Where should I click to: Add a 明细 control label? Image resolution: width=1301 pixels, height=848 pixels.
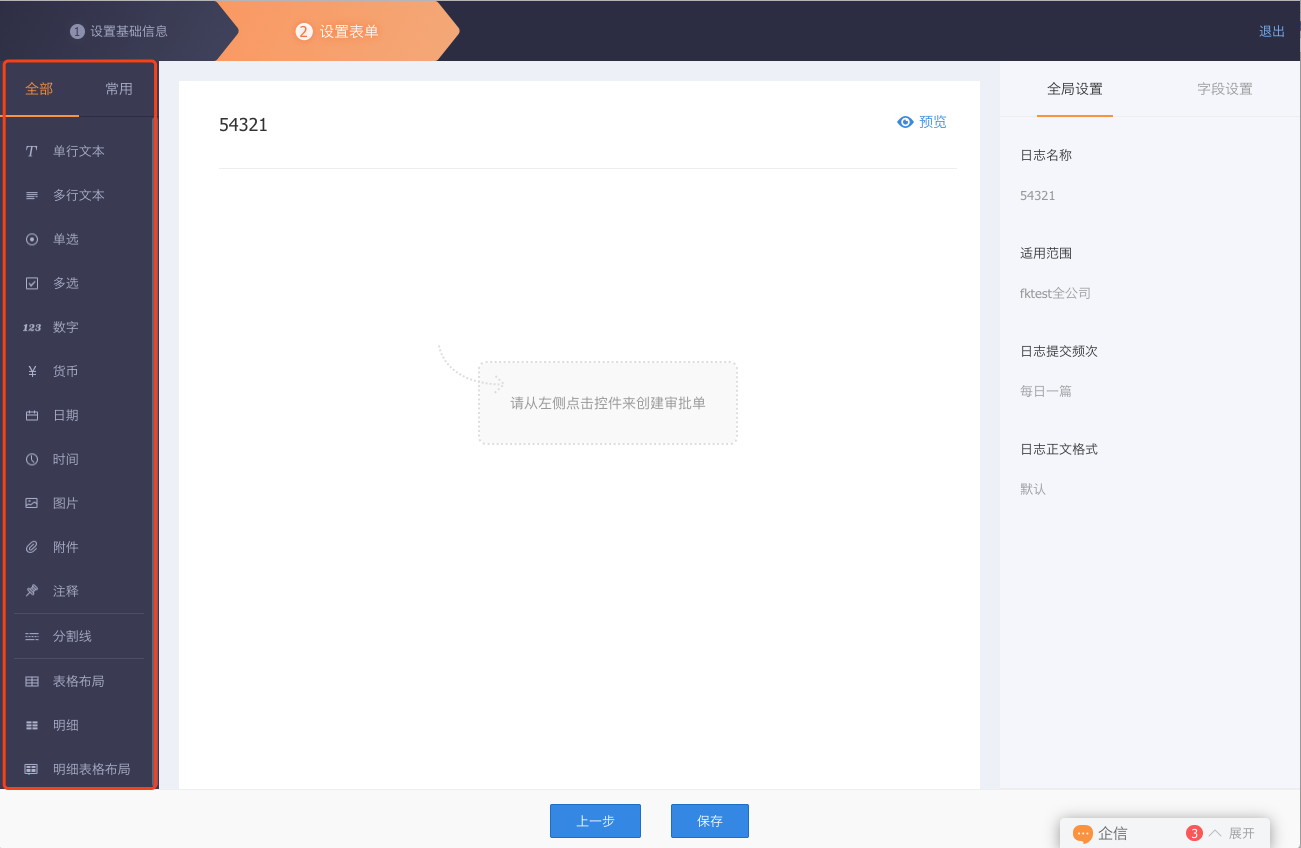66,726
